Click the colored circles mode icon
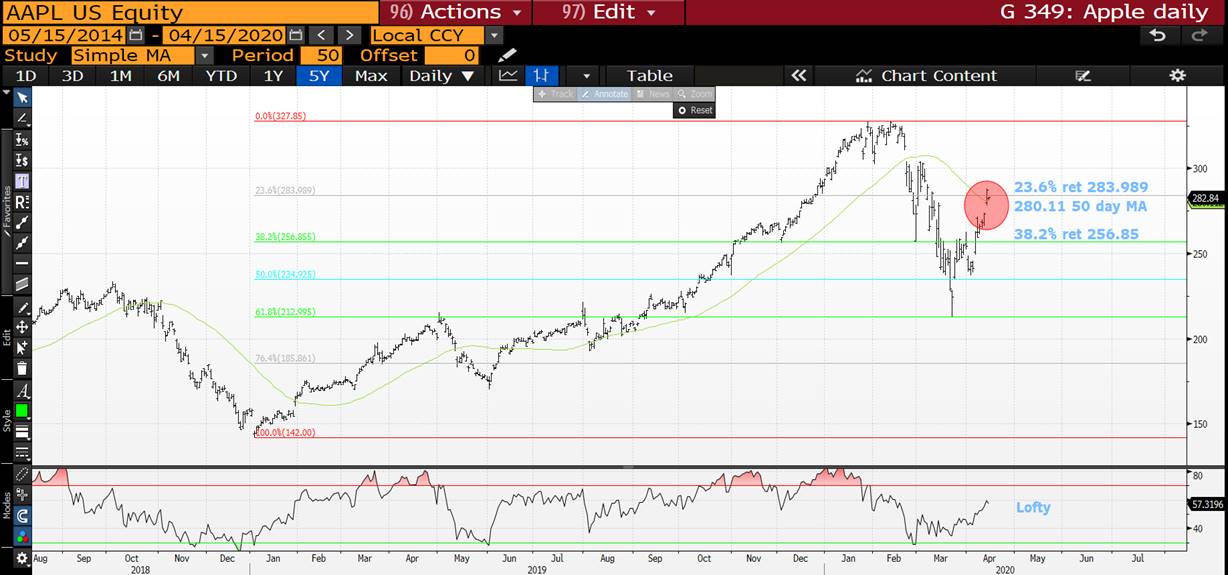 [x=22, y=536]
